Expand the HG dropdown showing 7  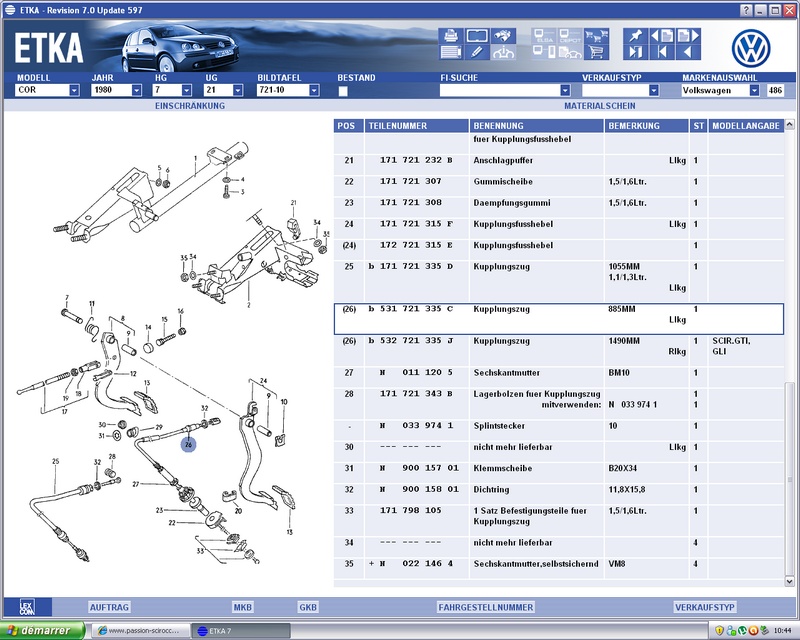[x=187, y=90]
